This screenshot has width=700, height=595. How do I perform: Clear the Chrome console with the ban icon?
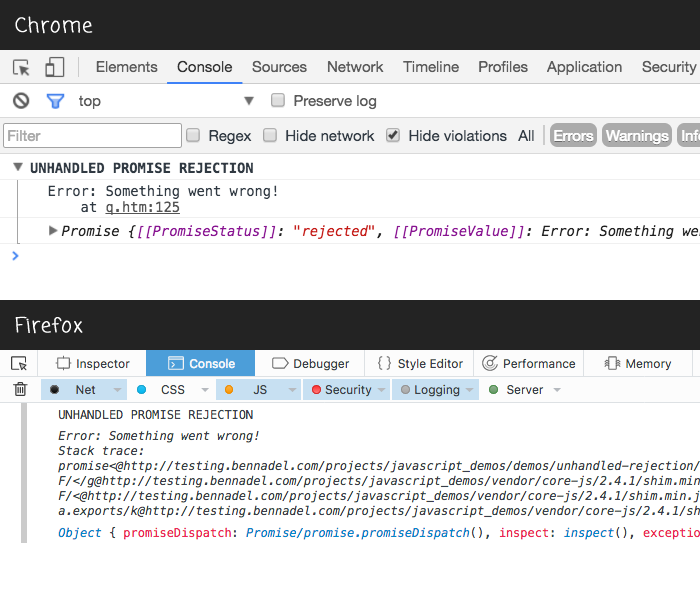(21, 101)
